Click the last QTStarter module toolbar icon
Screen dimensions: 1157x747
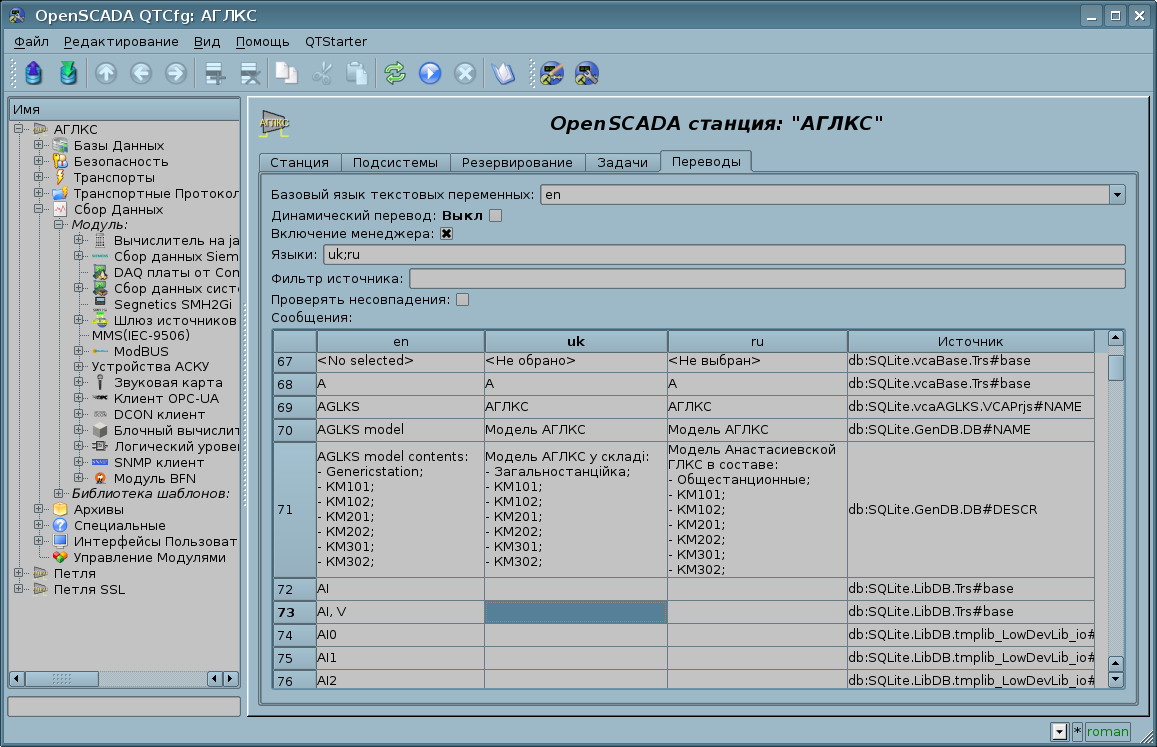click(587, 73)
